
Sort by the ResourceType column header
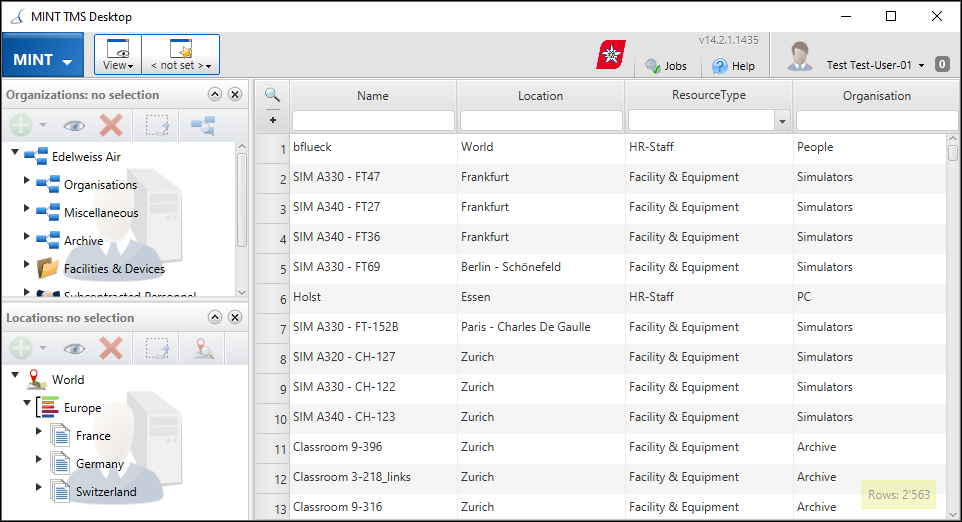[709, 95]
